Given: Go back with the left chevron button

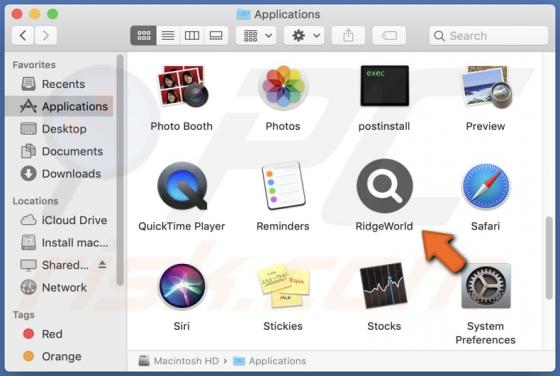Looking at the screenshot, I should coord(23,35).
